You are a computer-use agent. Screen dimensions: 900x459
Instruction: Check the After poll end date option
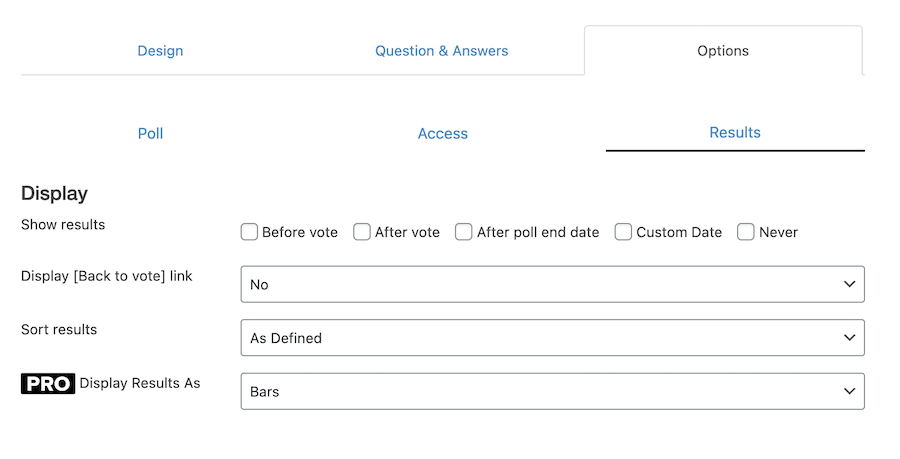tap(464, 232)
